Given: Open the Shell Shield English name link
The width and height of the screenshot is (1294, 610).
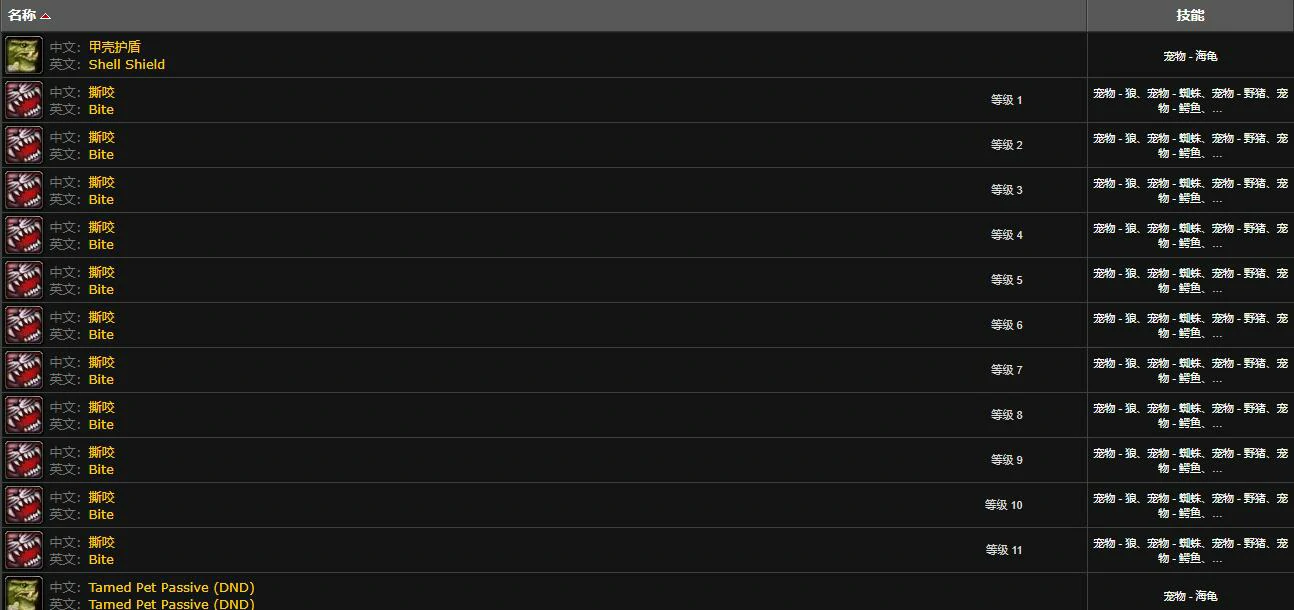Looking at the screenshot, I should click(x=127, y=64).
